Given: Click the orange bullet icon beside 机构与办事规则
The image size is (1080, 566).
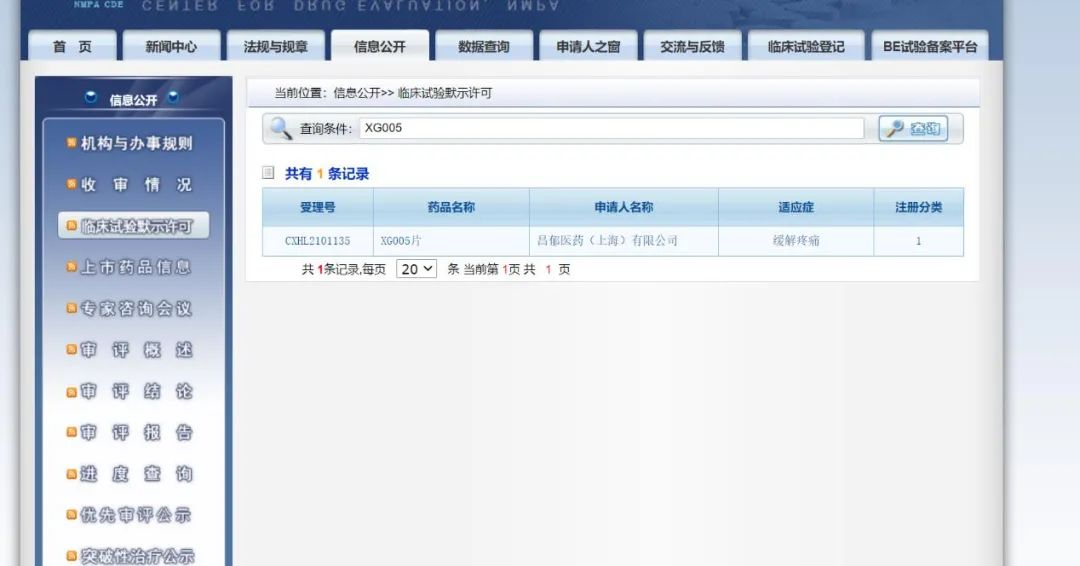Looking at the screenshot, I should coord(71,143).
